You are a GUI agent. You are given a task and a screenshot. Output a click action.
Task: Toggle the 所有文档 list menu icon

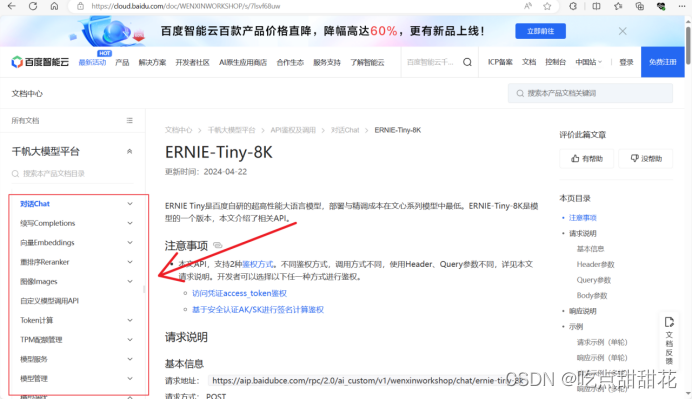[130, 120]
